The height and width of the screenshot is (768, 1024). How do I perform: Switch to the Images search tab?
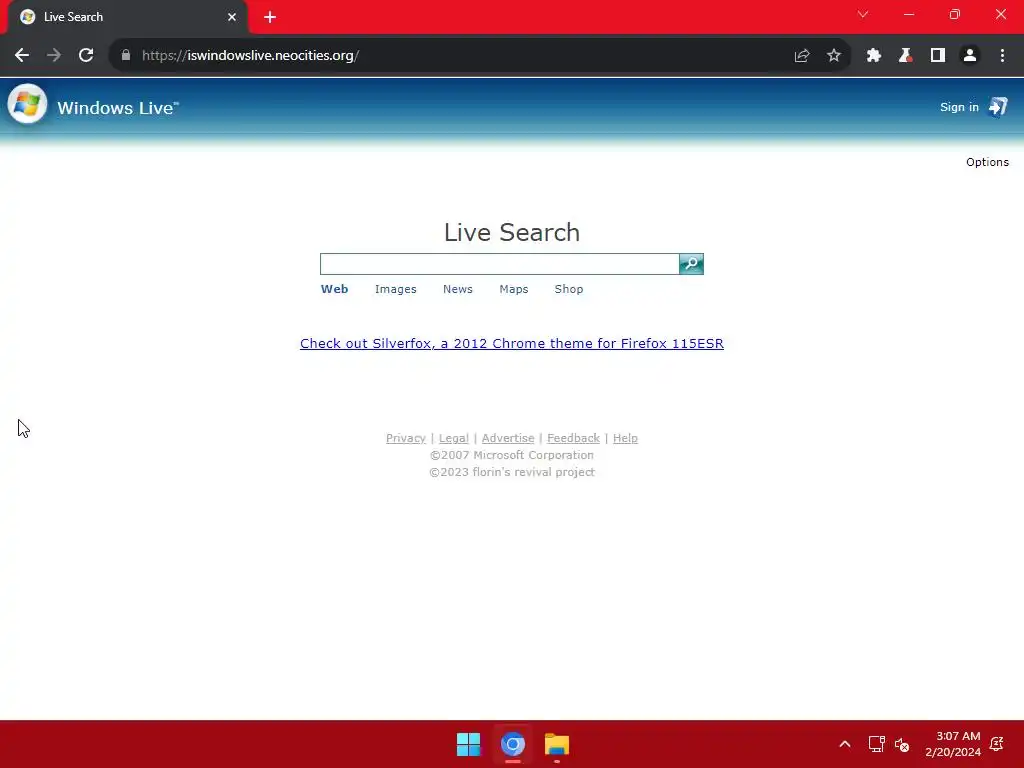coord(396,289)
